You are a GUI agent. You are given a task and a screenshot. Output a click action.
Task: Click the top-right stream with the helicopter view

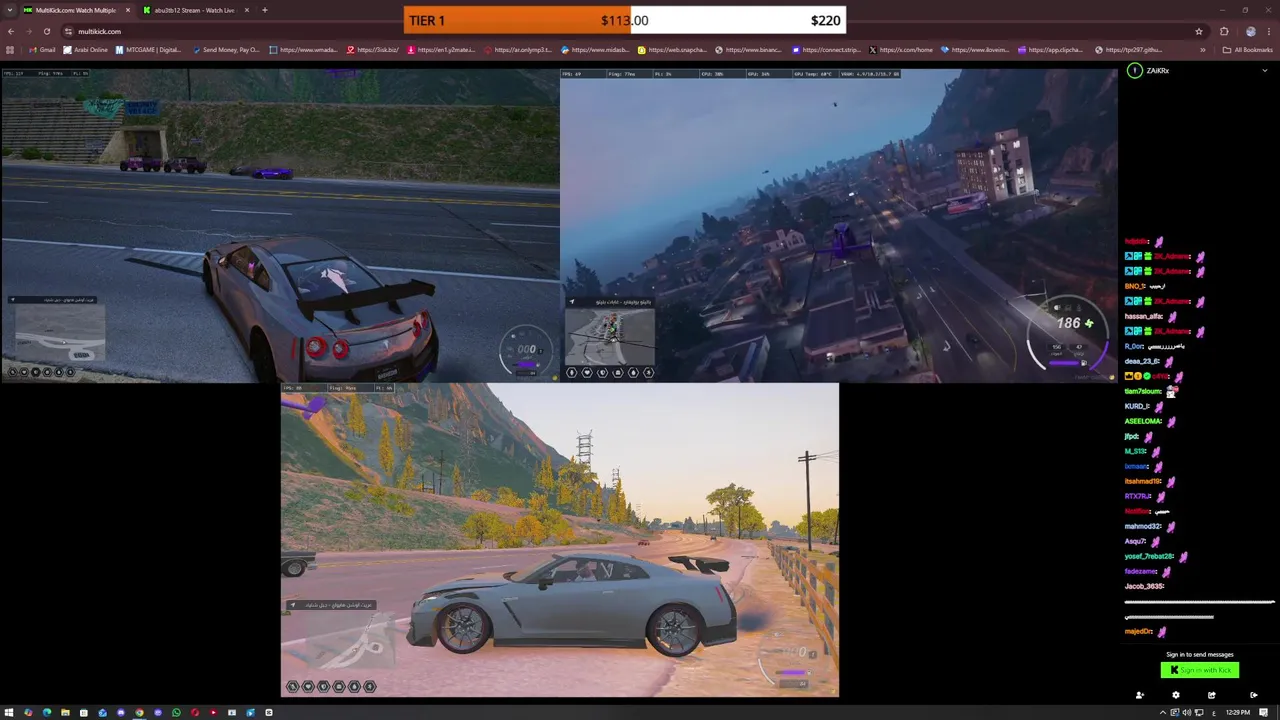(x=838, y=225)
